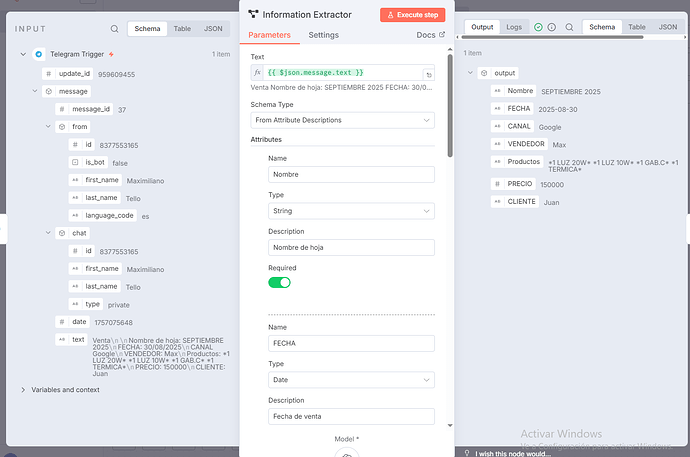The width and height of the screenshot is (690, 457).
Task: Switch to the Parameters tab
Action: (x=269, y=35)
